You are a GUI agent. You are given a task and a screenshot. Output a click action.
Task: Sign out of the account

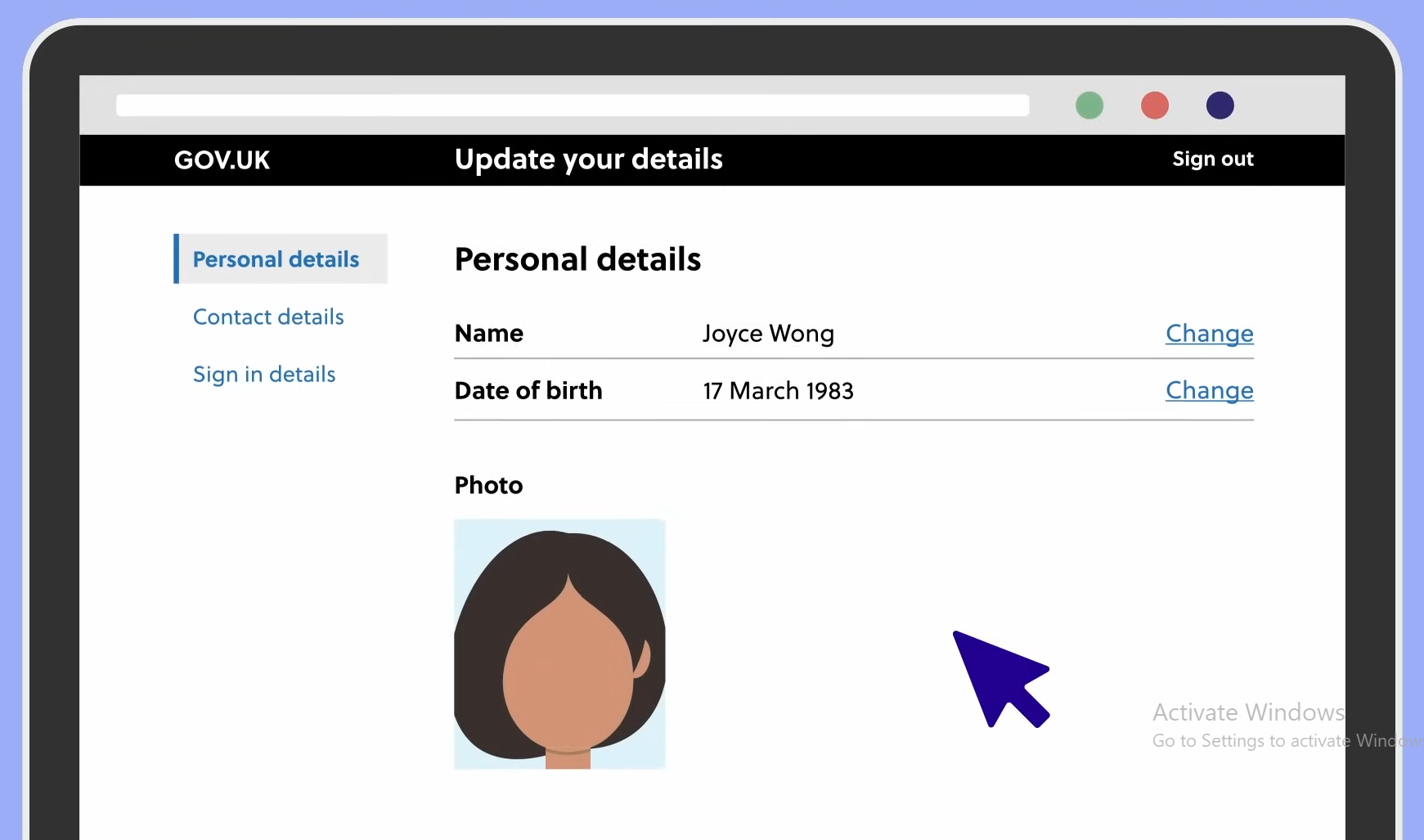pos(1212,159)
